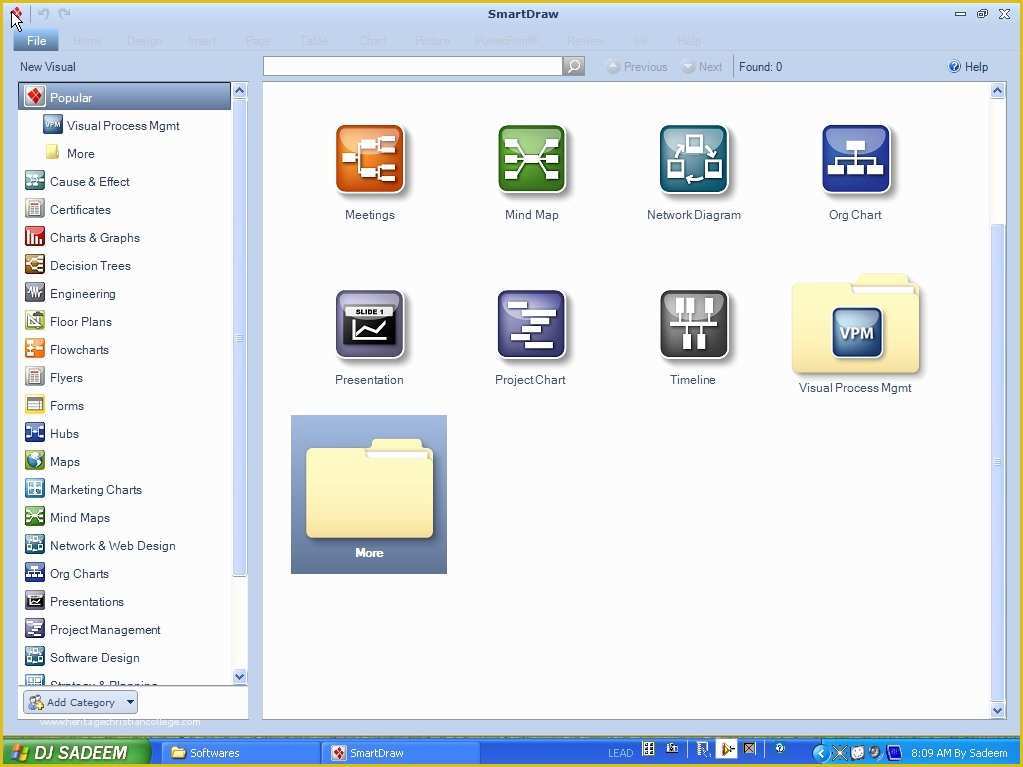Image resolution: width=1023 pixels, height=767 pixels.
Task: Expand the Add Category dropdown arrow
Action: tap(130, 702)
